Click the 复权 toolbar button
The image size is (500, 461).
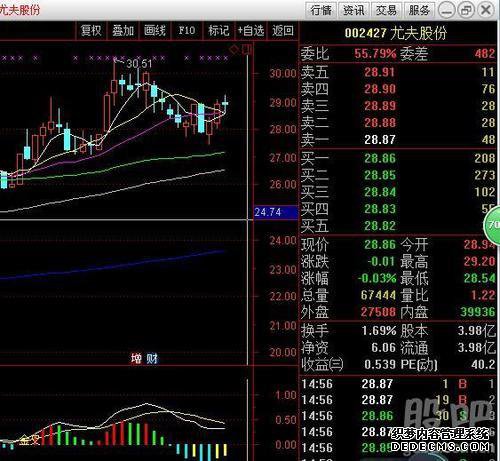[x=91, y=31]
